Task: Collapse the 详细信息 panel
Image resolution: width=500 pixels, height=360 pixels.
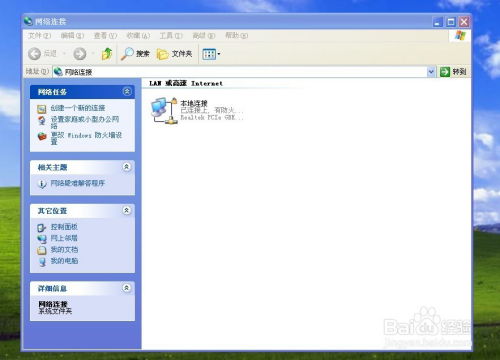Action: (127, 288)
